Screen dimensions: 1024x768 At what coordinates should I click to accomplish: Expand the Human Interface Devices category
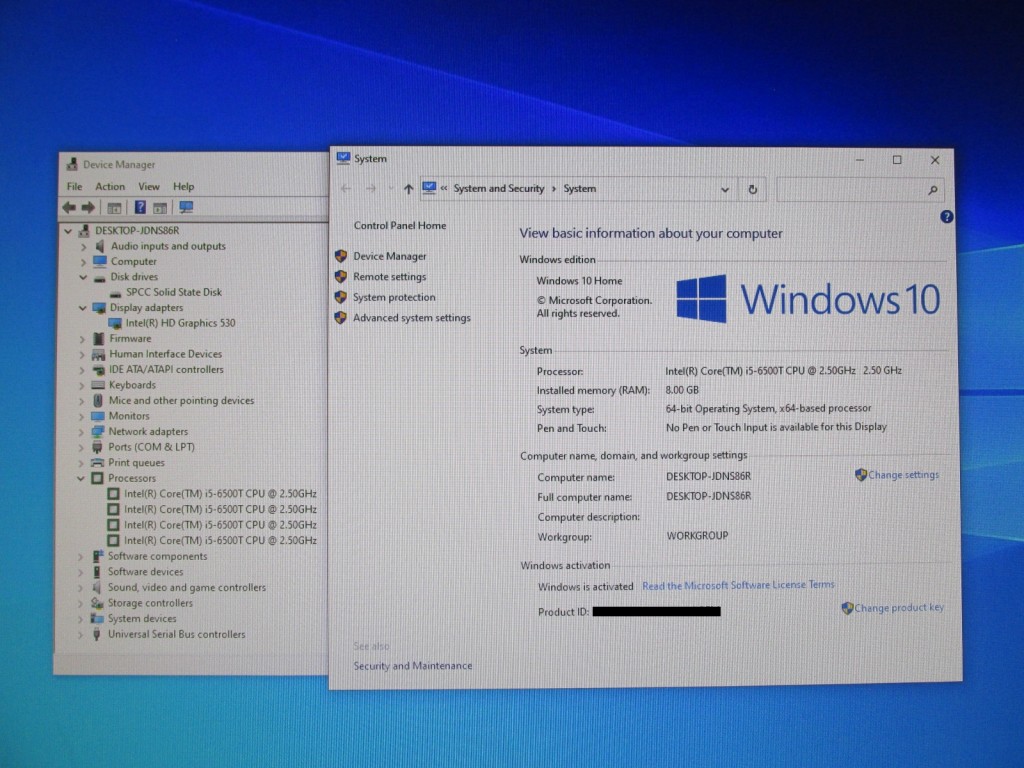pos(82,355)
